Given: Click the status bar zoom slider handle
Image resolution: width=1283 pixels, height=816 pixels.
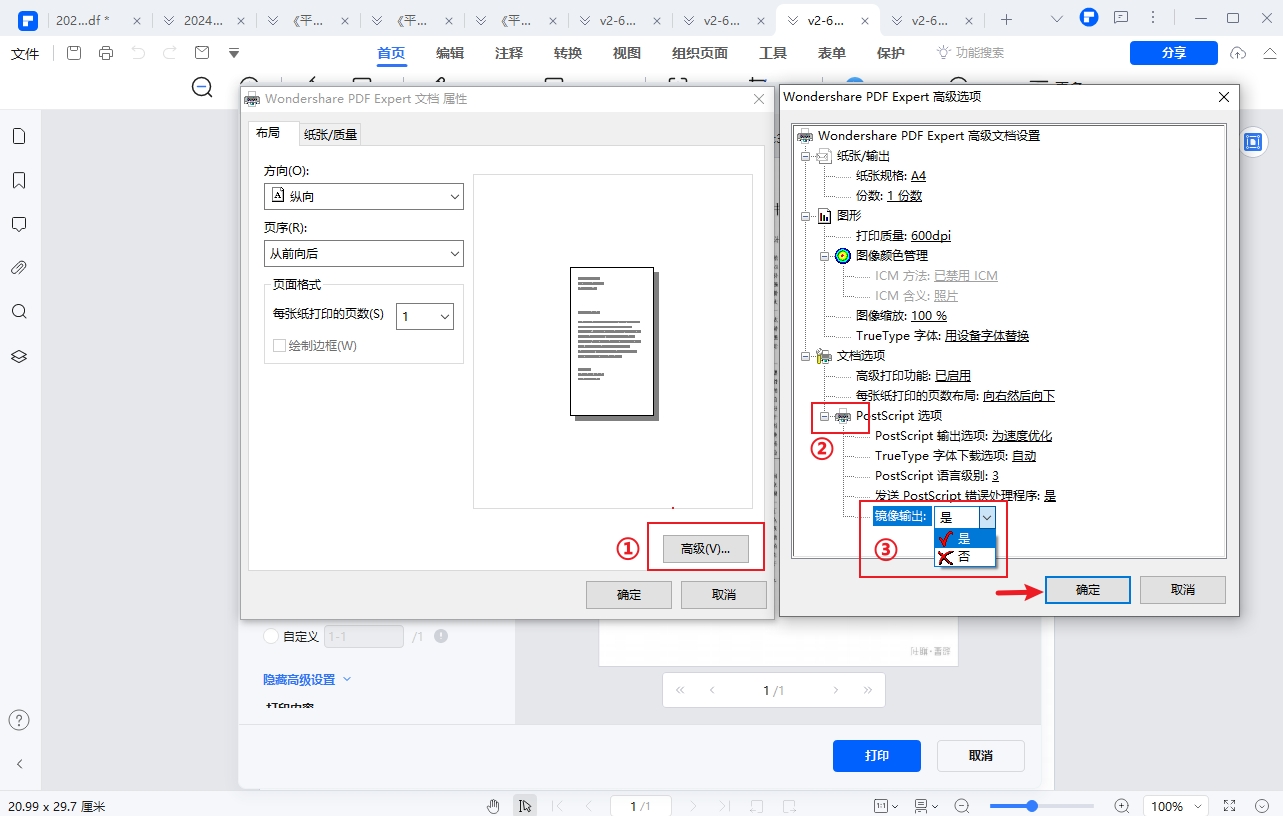Looking at the screenshot, I should (x=1031, y=806).
